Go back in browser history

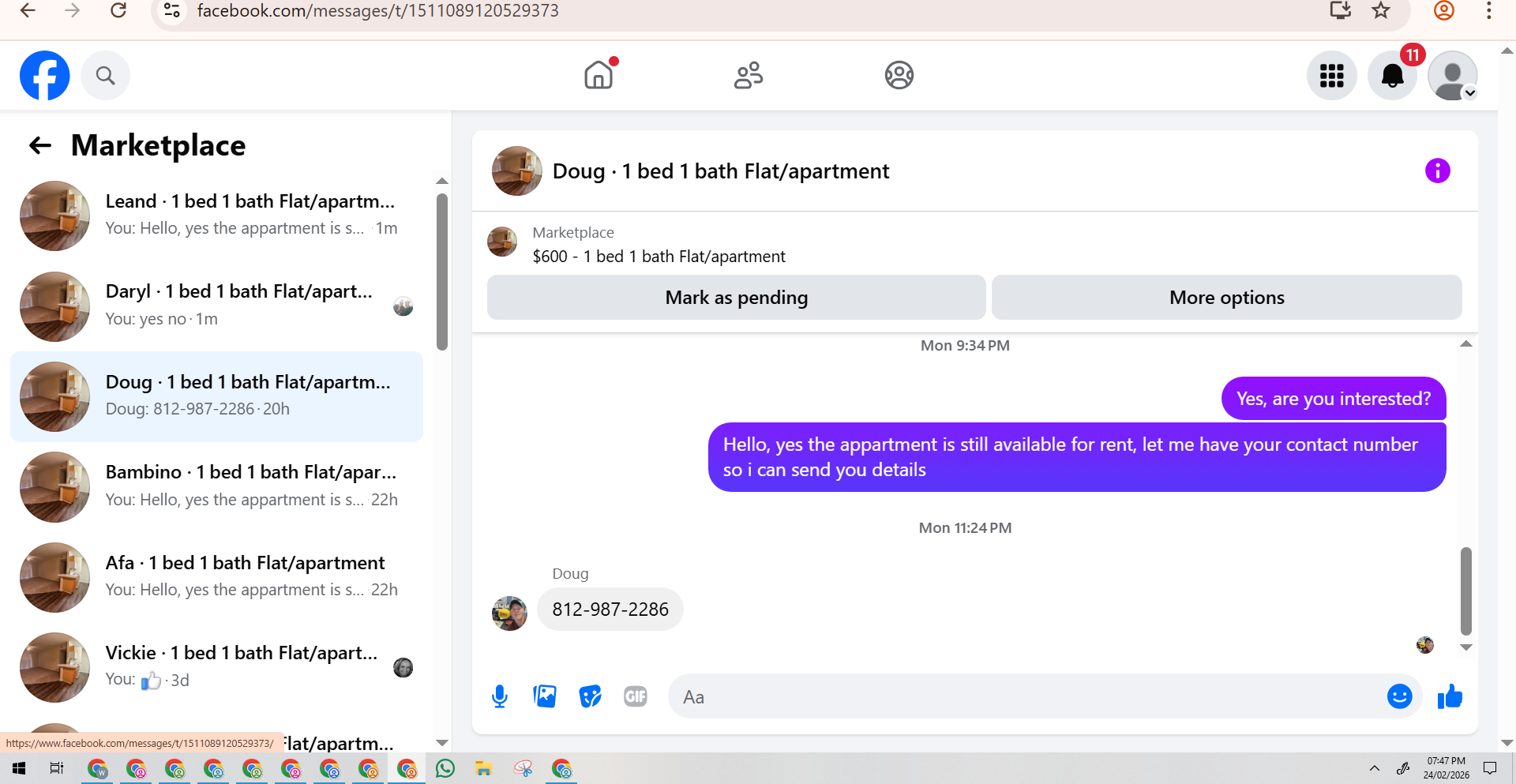(x=28, y=10)
